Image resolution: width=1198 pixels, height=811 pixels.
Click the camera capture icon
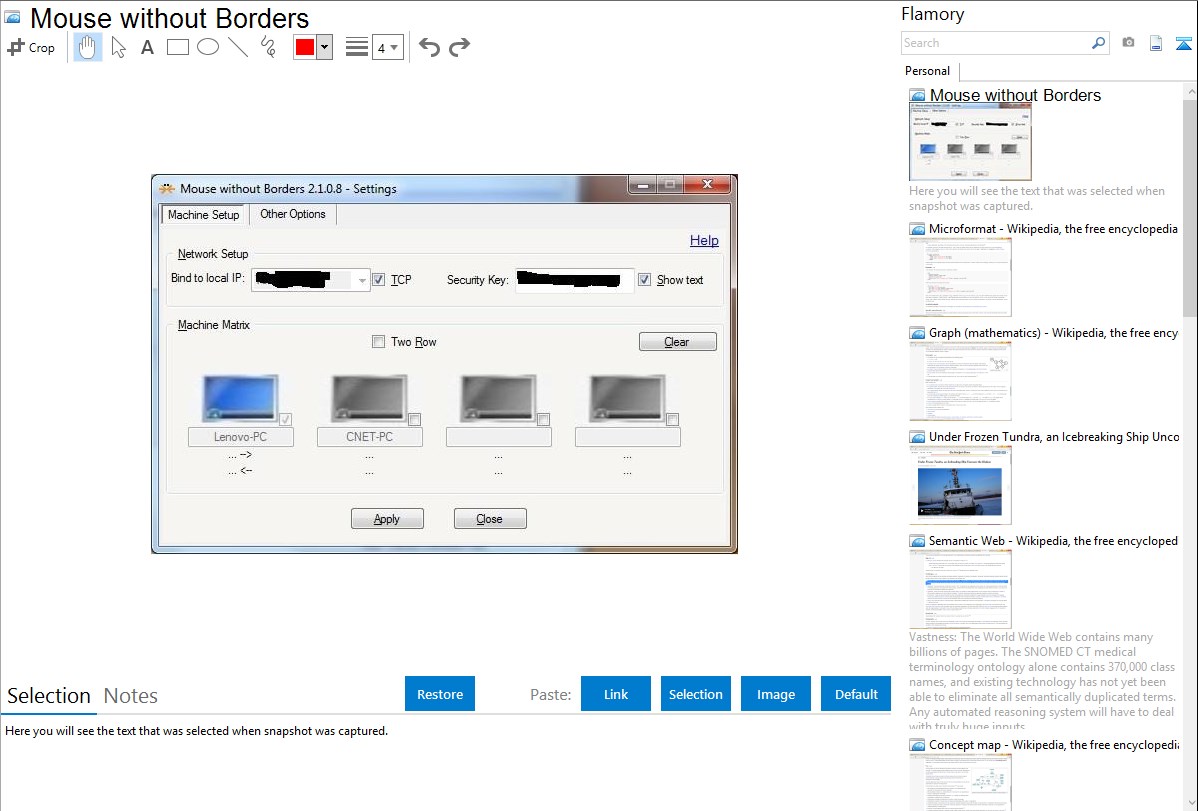pyautogui.click(x=1128, y=43)
